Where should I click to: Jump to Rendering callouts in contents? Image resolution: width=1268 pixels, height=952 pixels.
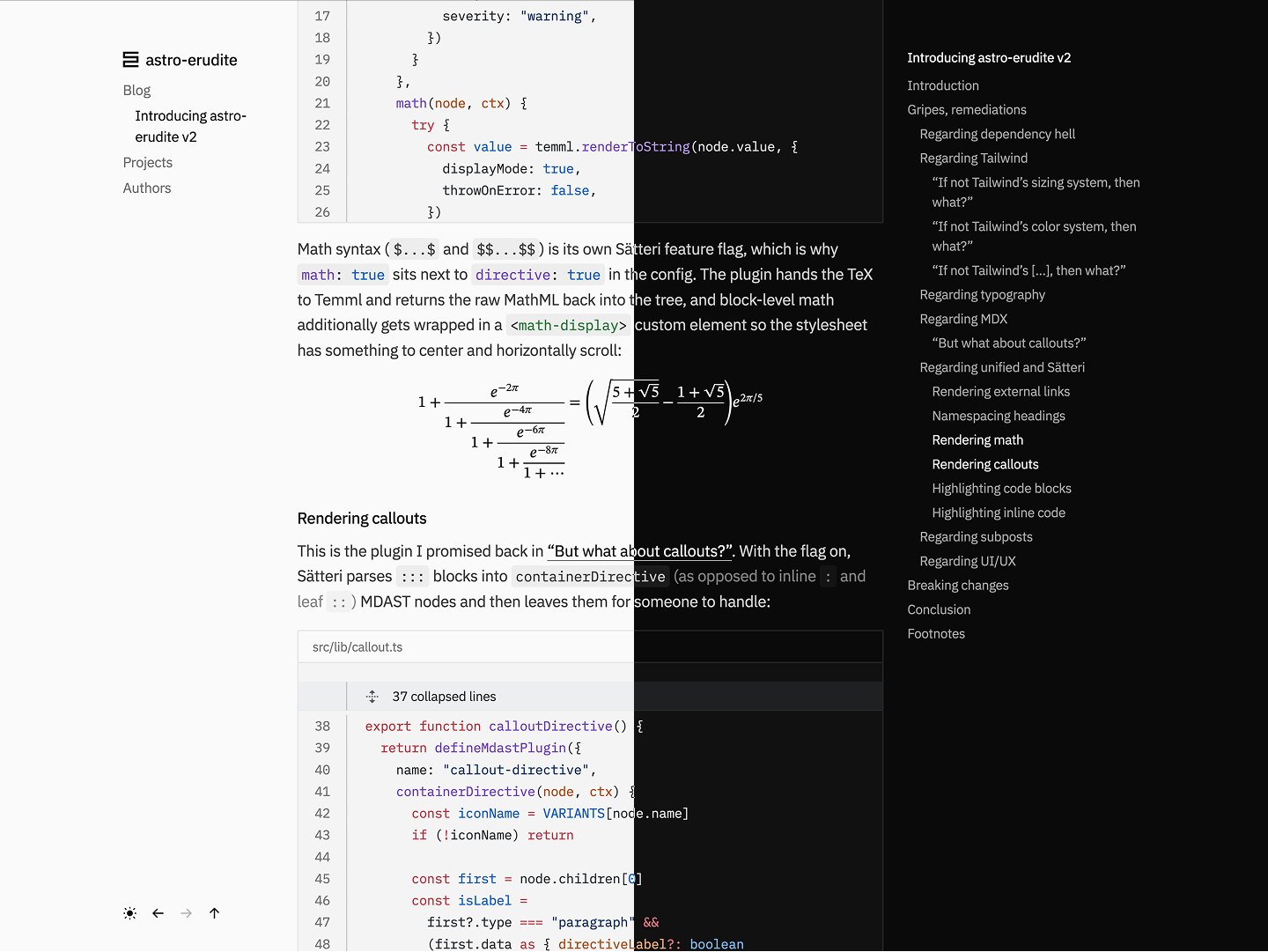click(984, 464)
